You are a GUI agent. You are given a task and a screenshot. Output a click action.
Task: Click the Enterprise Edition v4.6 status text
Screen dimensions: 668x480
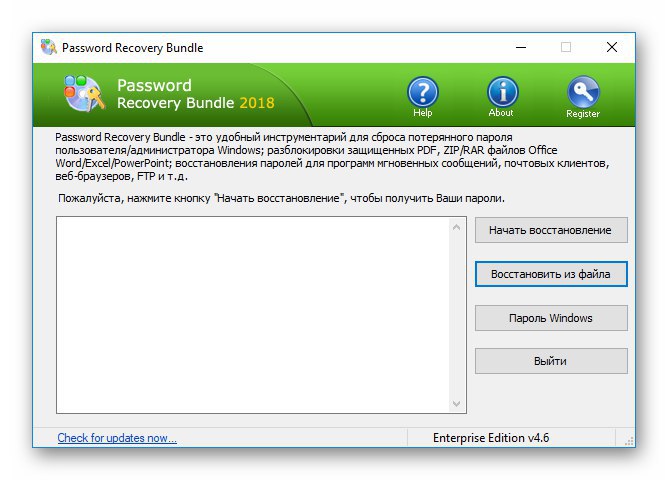[491, 438]
